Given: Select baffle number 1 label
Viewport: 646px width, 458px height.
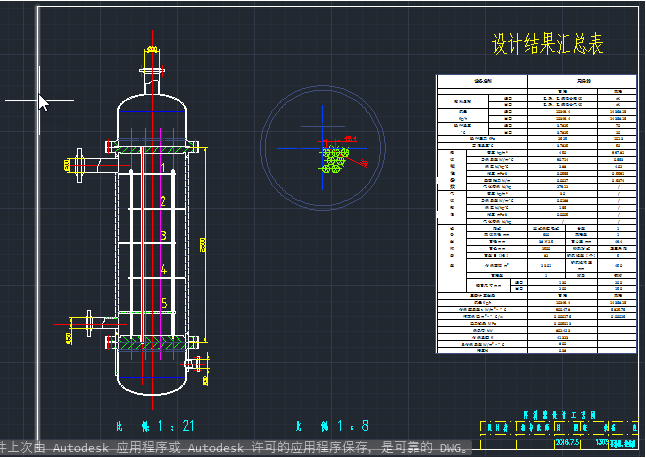Looking at the screenshot, I should (163, 168).
